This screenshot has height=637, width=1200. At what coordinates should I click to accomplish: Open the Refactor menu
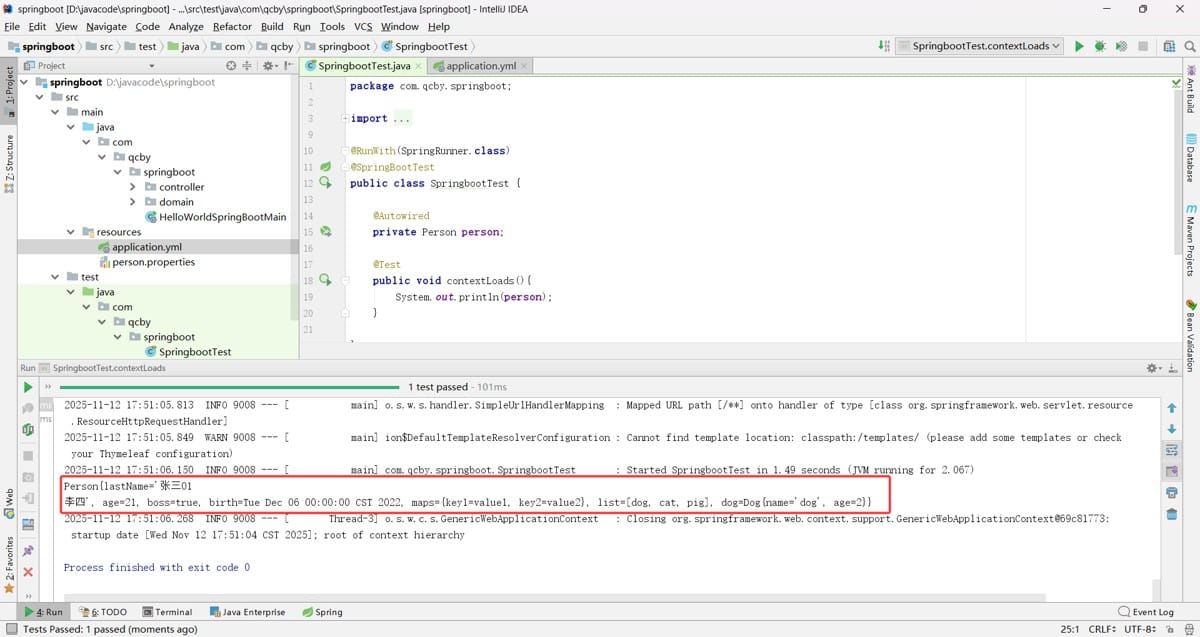pos(232,27)
